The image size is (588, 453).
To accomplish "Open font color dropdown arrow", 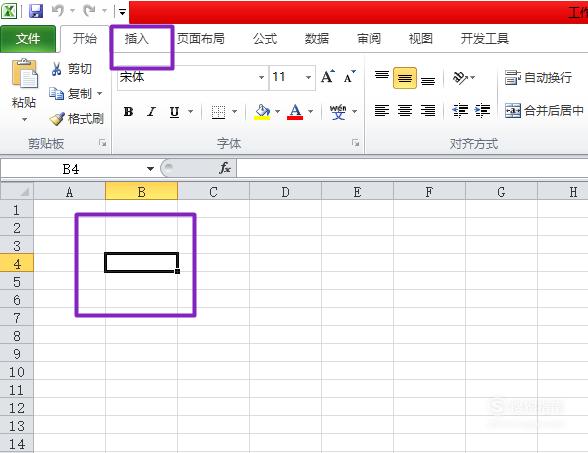I will pyautogui.click(x=310, y=111).
